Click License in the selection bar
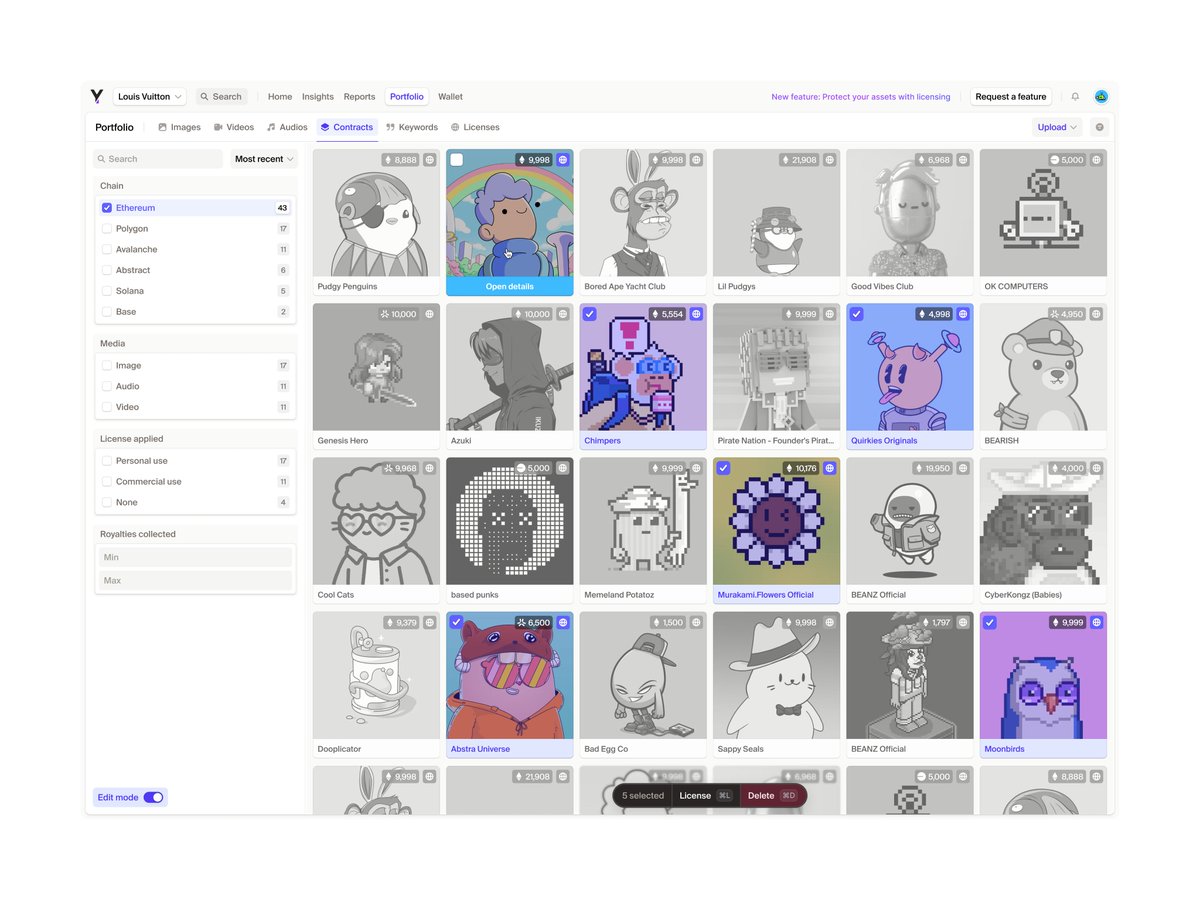 pos(706,795)
